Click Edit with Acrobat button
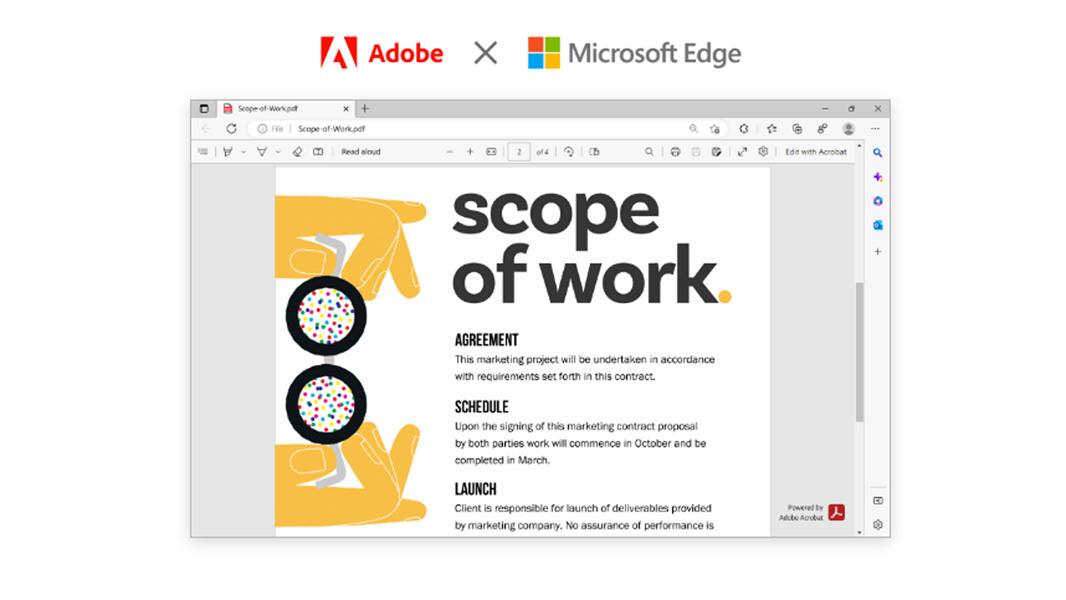The image size is (1066, 600). pos(816,152)
